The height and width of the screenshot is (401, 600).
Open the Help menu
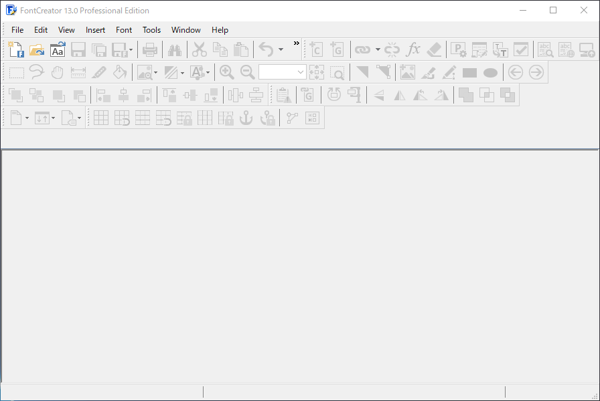pyautogui.click(x=220, y=30)
